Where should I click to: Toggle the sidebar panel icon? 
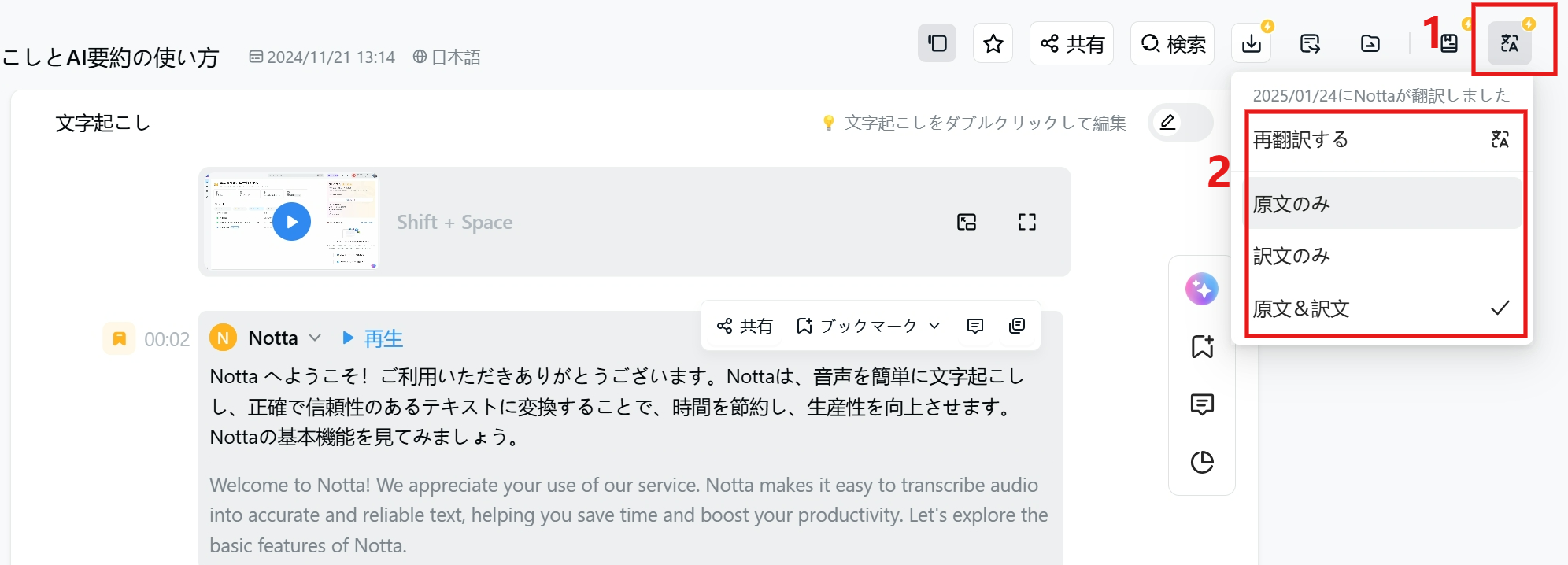[937, 42]
